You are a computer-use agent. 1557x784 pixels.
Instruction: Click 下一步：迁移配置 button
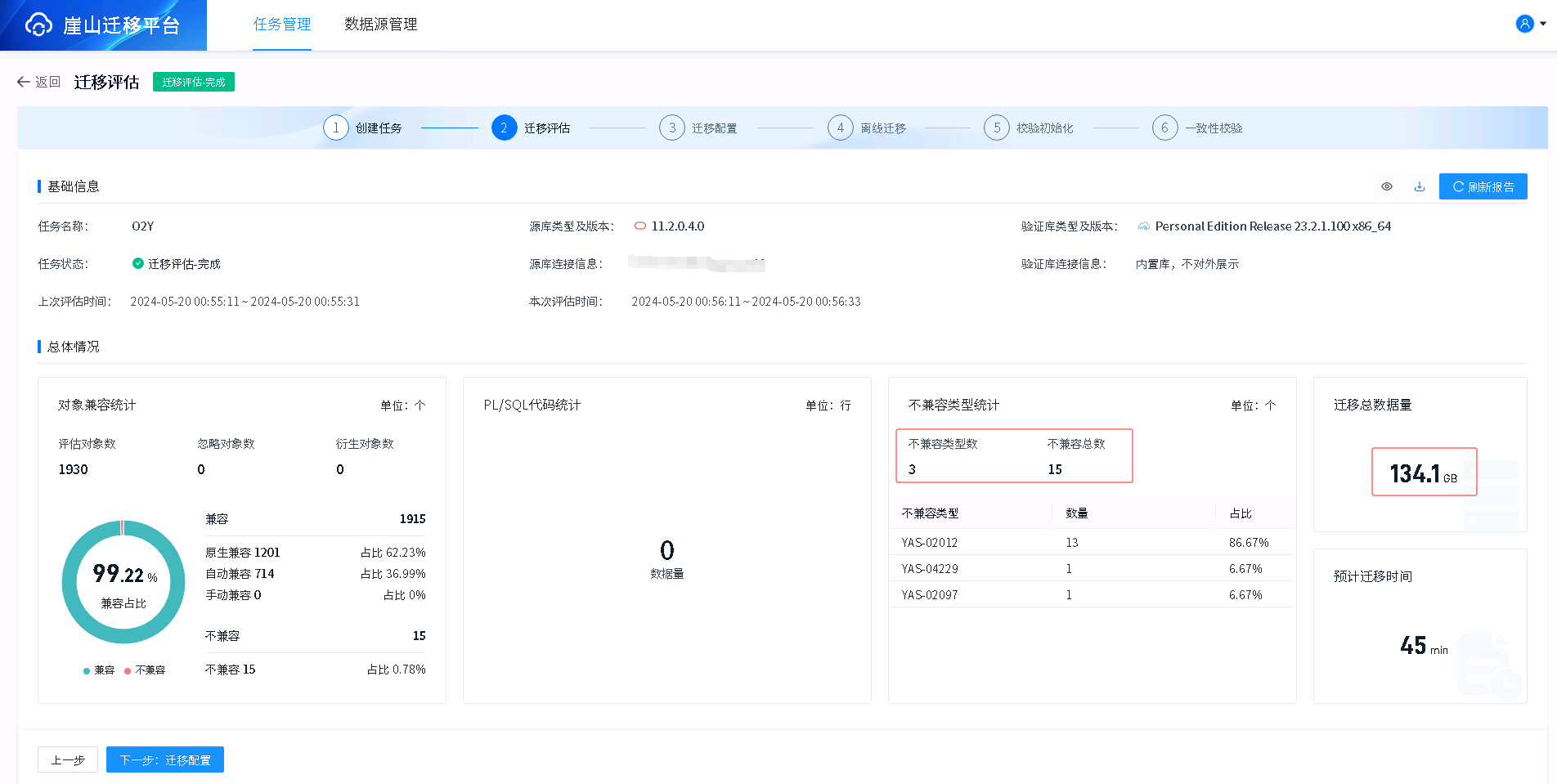[165, 759]
